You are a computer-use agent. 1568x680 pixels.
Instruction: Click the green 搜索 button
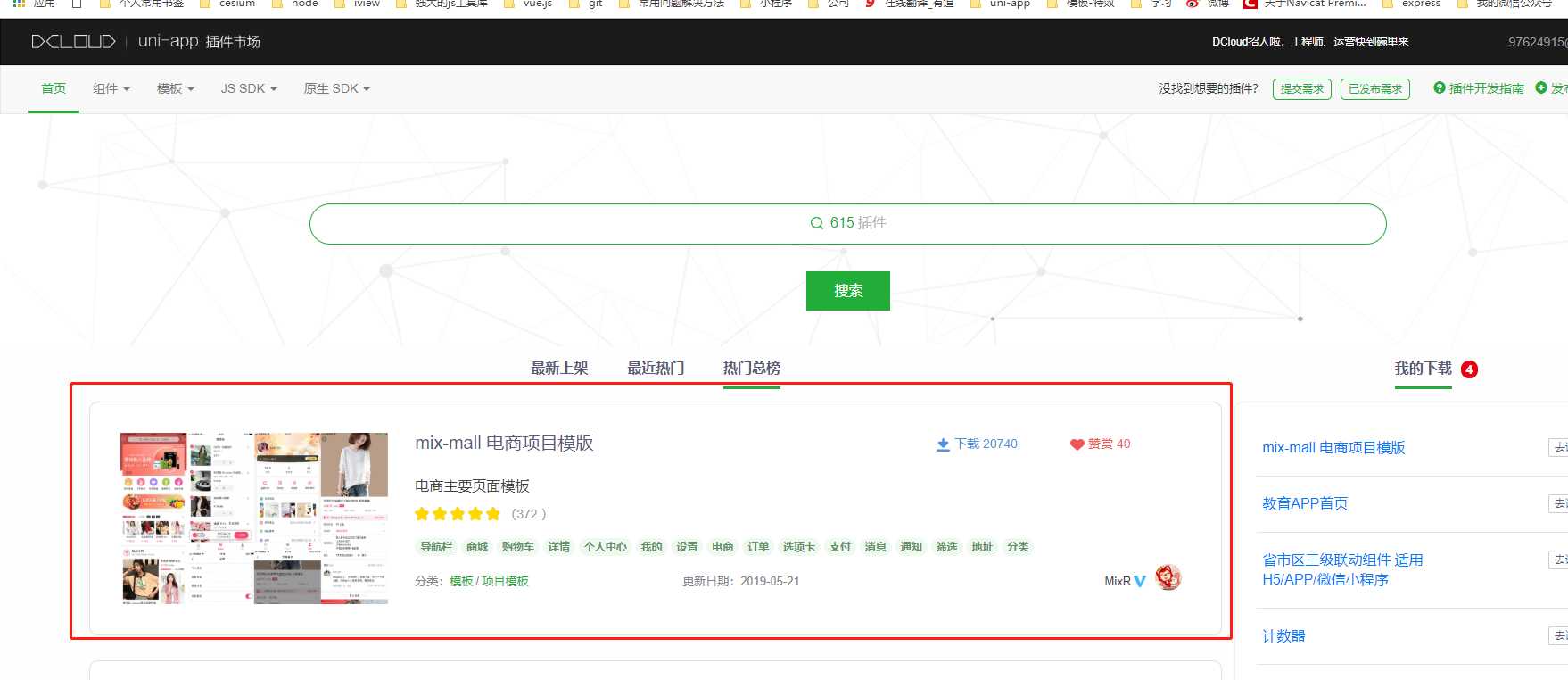[x=848, y=291]
